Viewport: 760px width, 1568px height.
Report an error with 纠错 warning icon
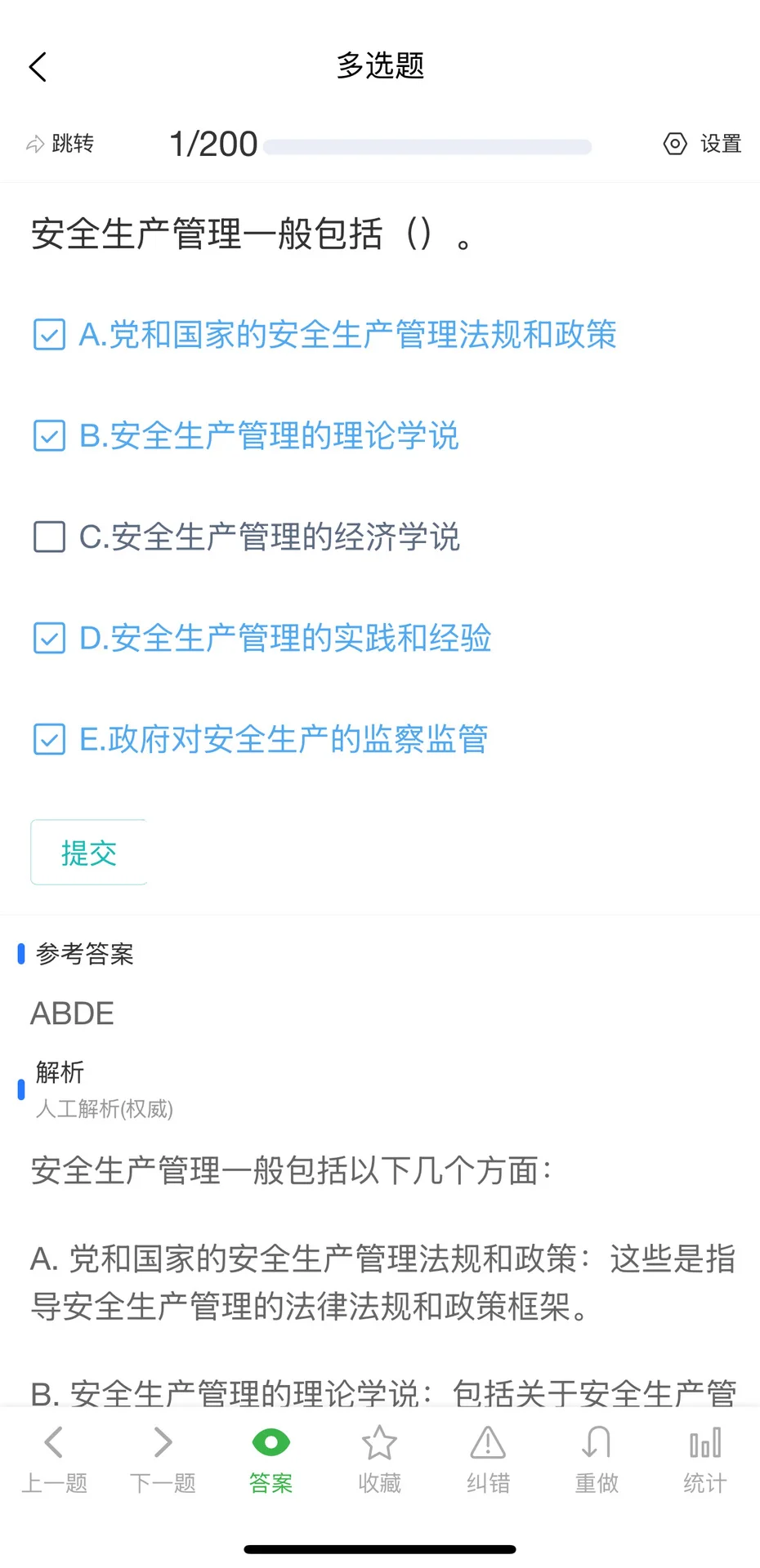(488, 1460)
